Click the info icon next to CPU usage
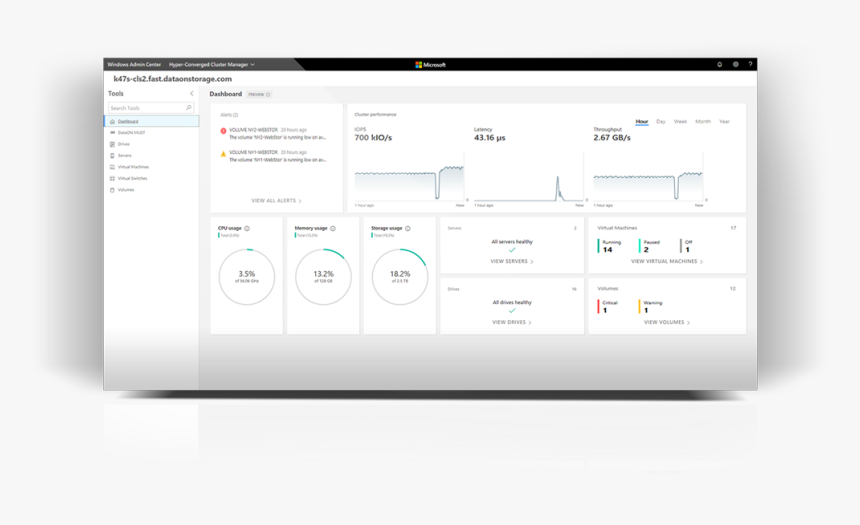 [x=247, y=229]
